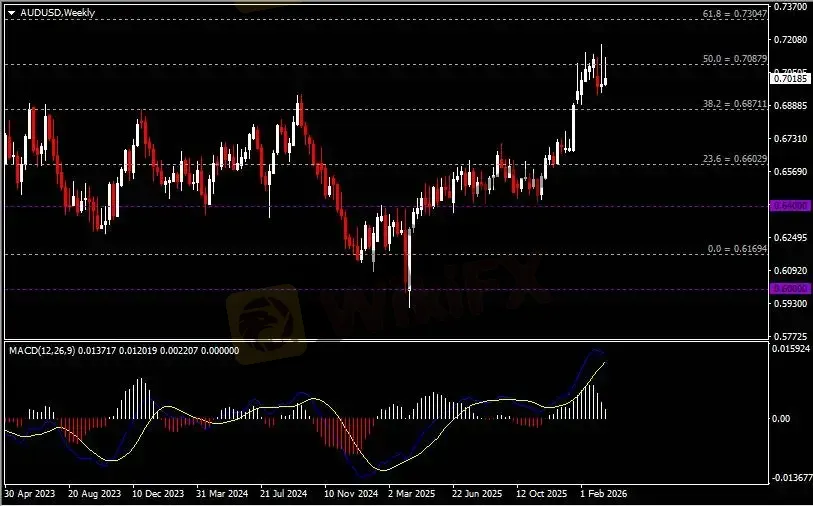Viewport: 813px width, 506px height.
Task: Select the 50.0 = 0.70879 Fibonacci label
Action: tap(735, 59)
